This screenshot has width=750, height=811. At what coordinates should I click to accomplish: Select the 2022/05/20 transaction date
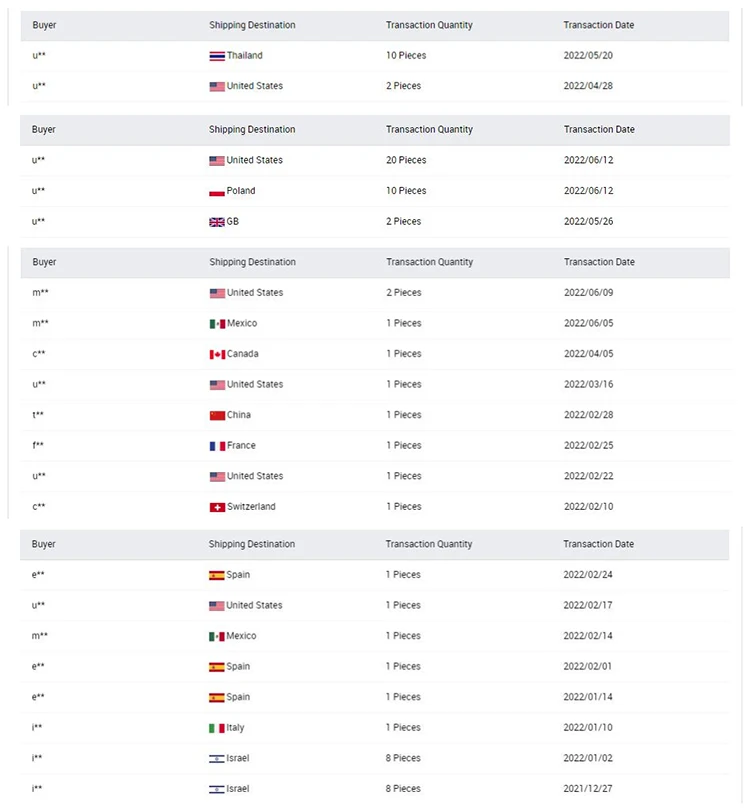588,56
